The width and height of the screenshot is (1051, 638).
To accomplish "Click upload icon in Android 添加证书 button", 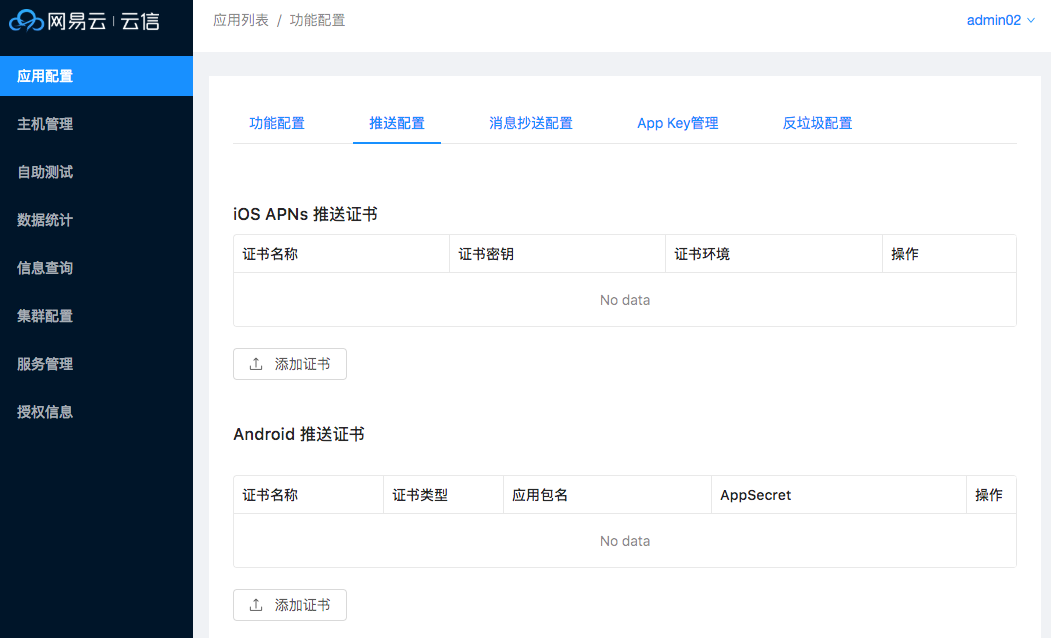I will (x=256, y=605).
